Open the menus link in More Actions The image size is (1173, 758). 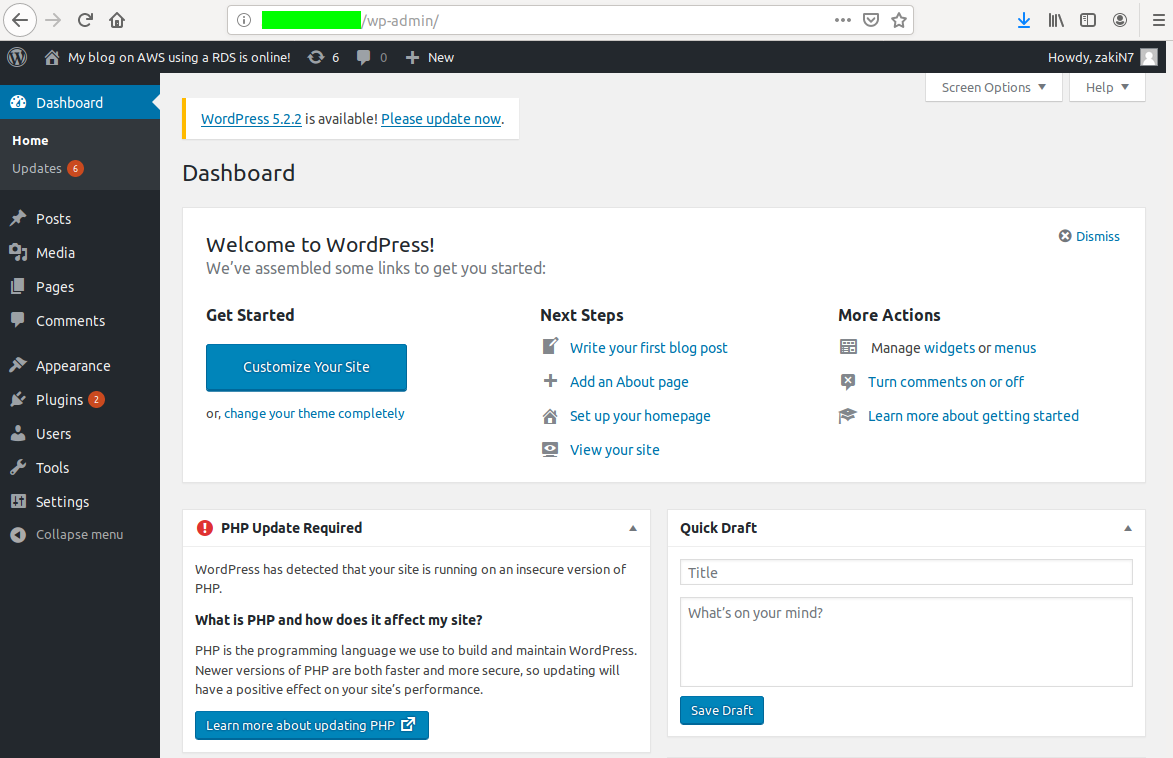click(x=1015, y=348)
